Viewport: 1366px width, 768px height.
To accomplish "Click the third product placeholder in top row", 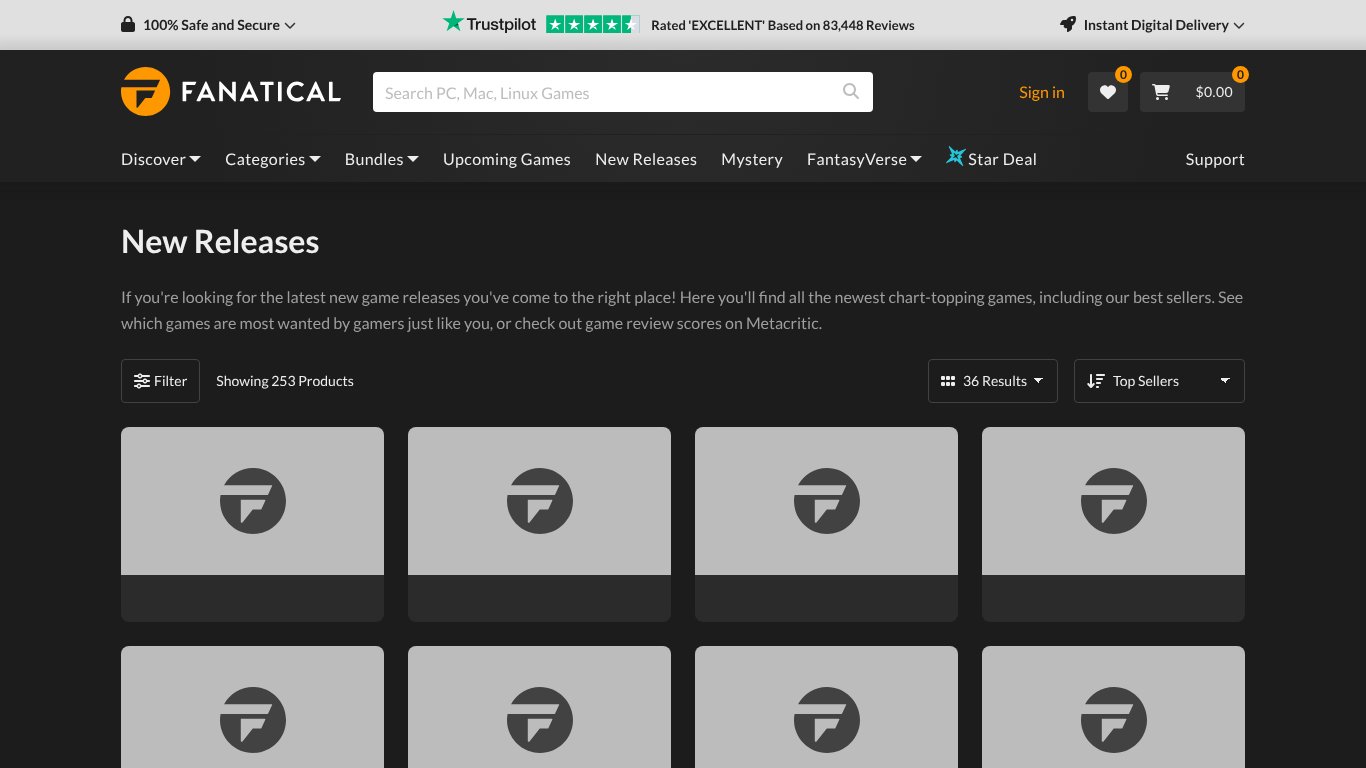I will click(826, 524).
